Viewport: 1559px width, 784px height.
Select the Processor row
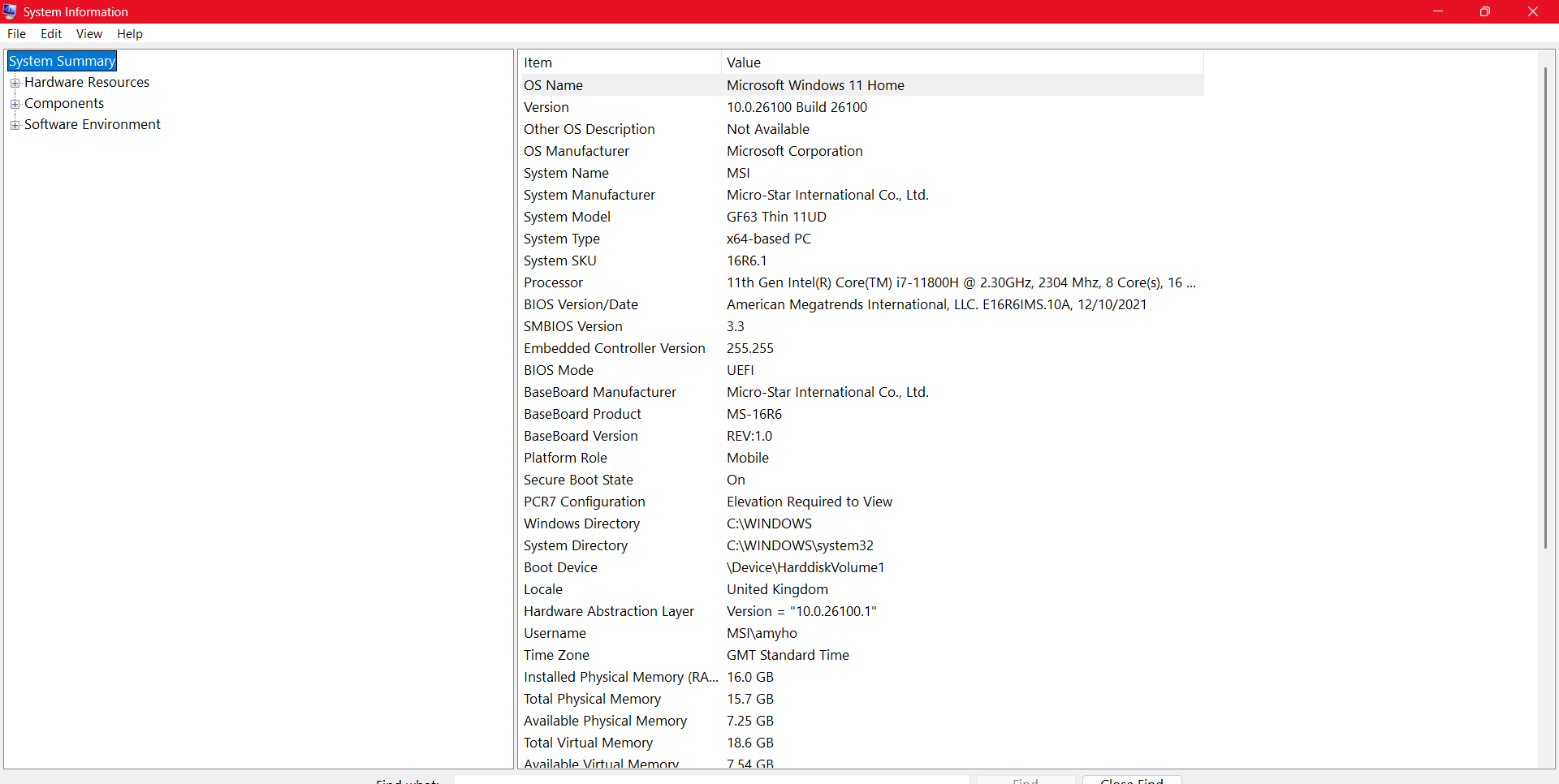tap(862, 282)
